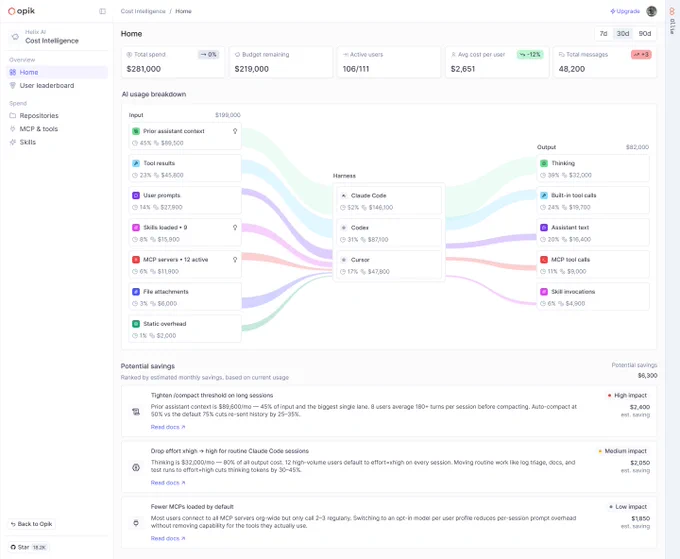Screen dimensions: 680x559
Task: Click the Tool results wrench icon
Action: coord(136,163)
